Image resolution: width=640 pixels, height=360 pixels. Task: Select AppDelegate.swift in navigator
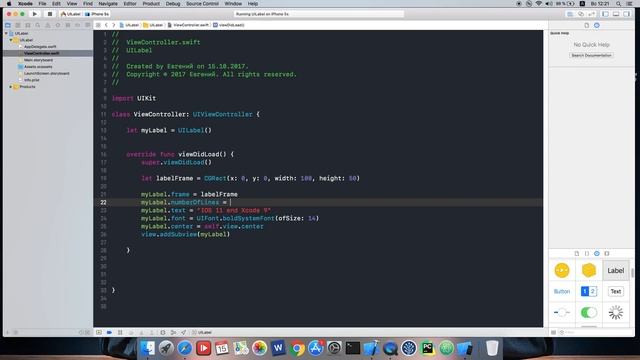pos(40,47)
